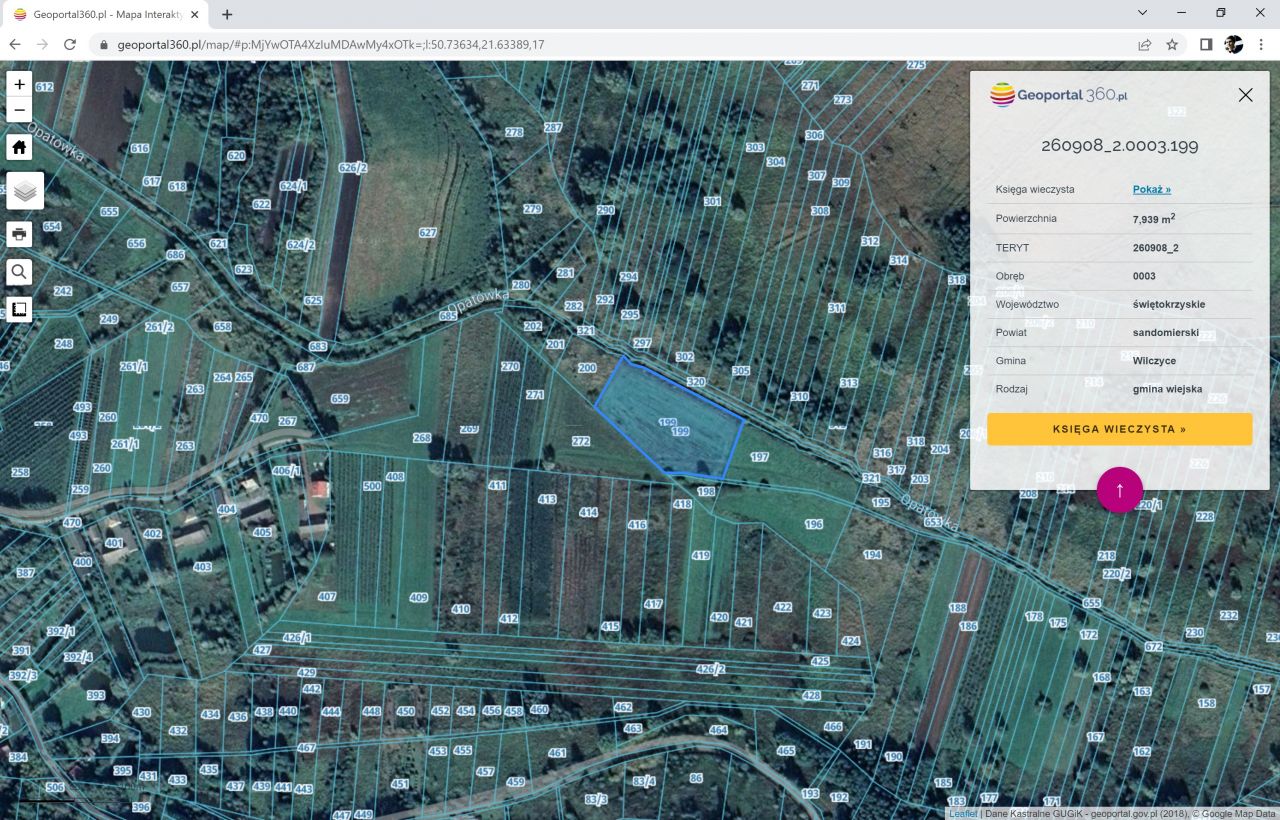Print the current map view
Viewport: 1280px width, 820px height.
point(19,235)
